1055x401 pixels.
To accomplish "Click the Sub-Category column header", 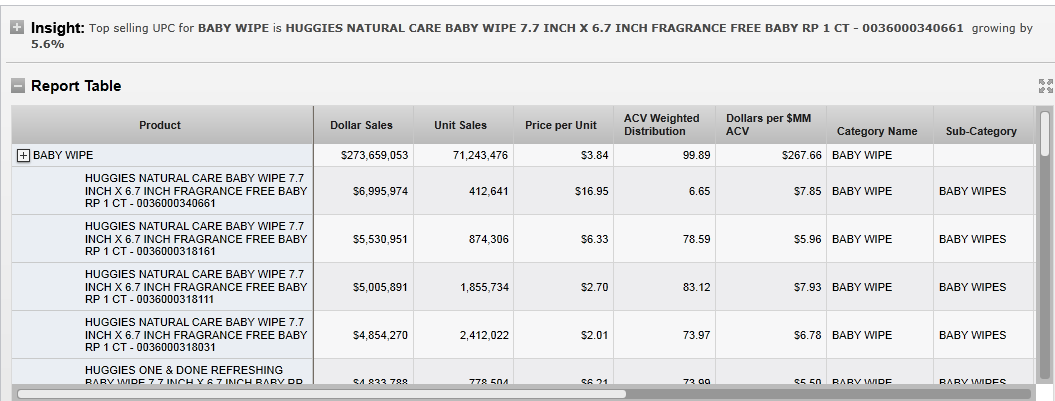I will [981, 131].
